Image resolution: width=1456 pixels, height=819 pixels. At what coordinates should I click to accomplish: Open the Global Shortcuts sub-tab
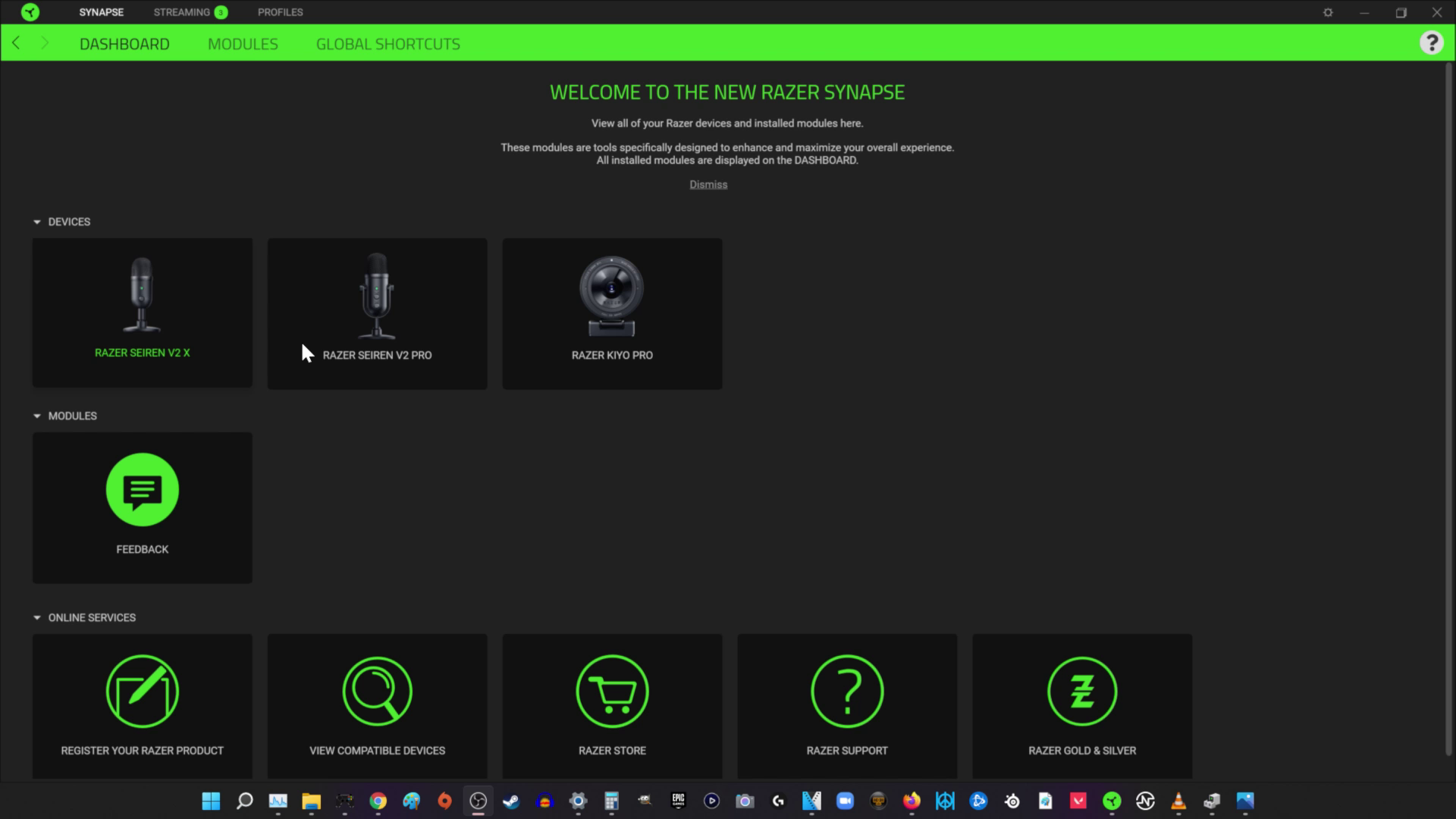(388, 44)
